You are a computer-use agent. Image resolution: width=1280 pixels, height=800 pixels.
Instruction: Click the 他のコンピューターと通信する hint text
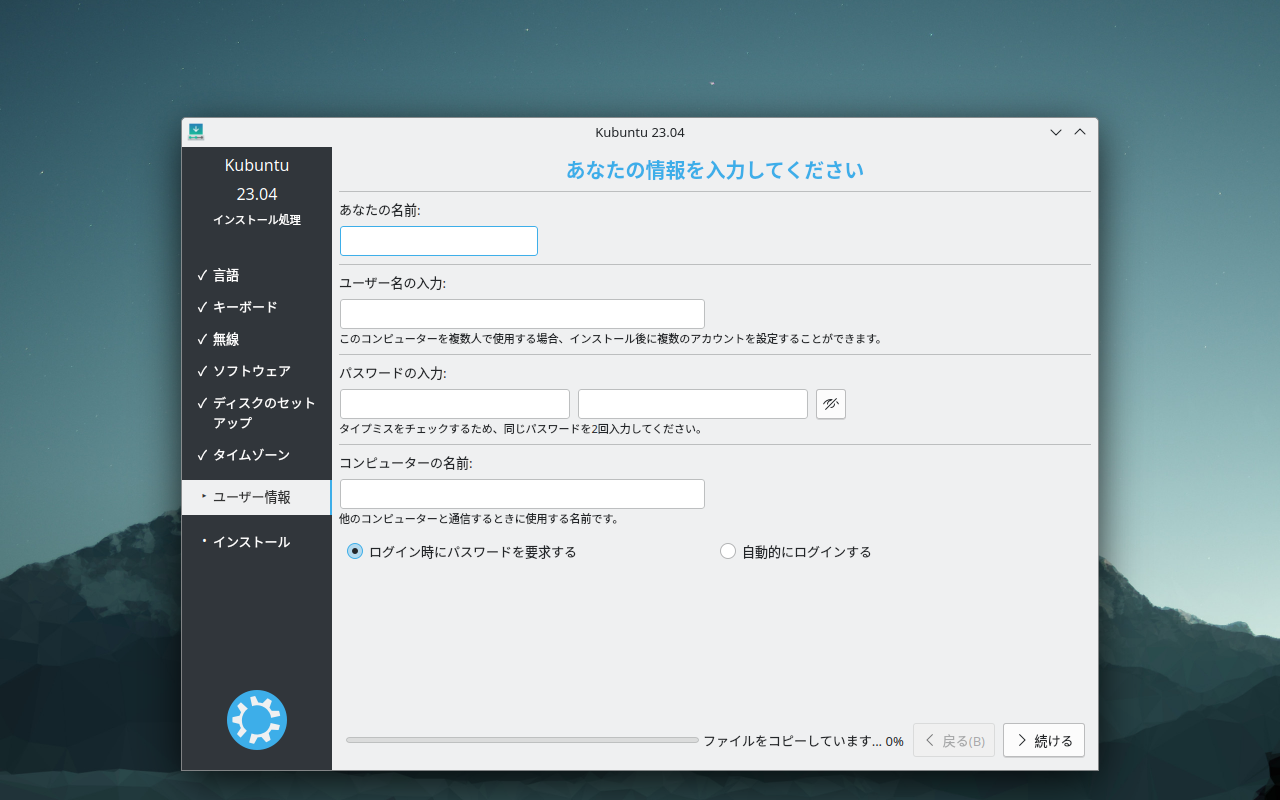pyautogui.click(x=479, y=519)
